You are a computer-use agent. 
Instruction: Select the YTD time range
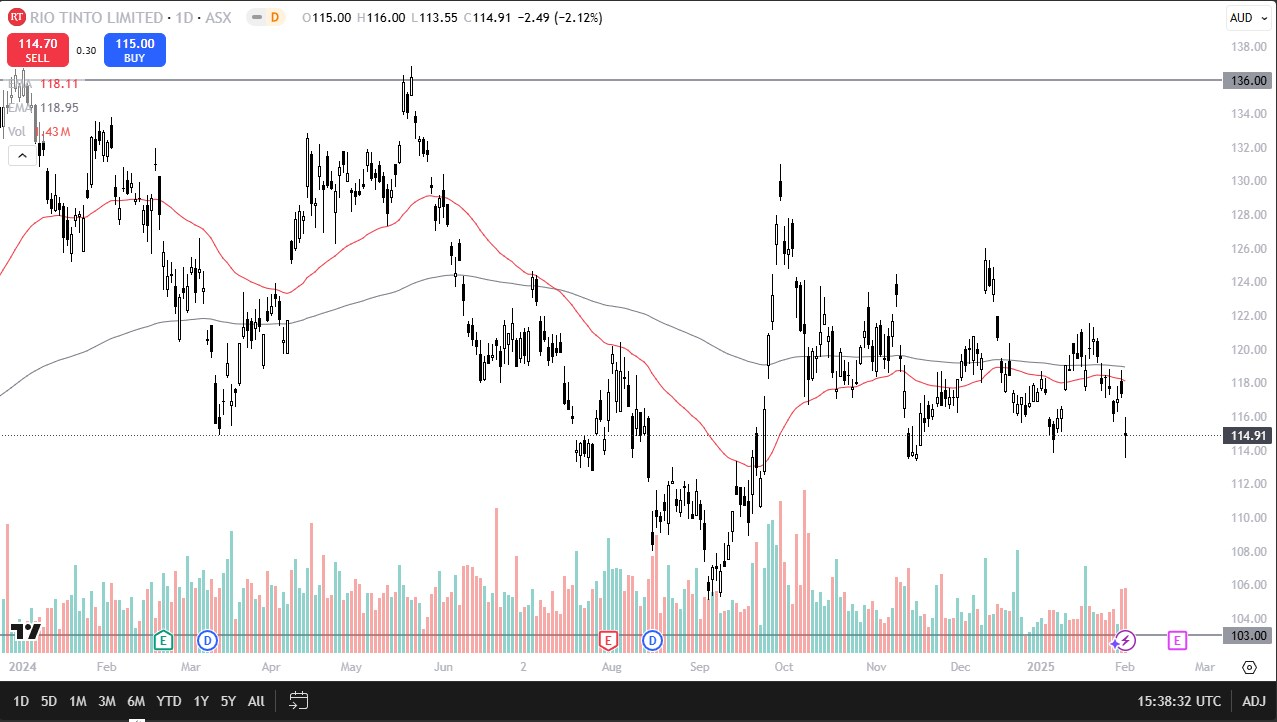pyautogui.click(x=169, y=701)
